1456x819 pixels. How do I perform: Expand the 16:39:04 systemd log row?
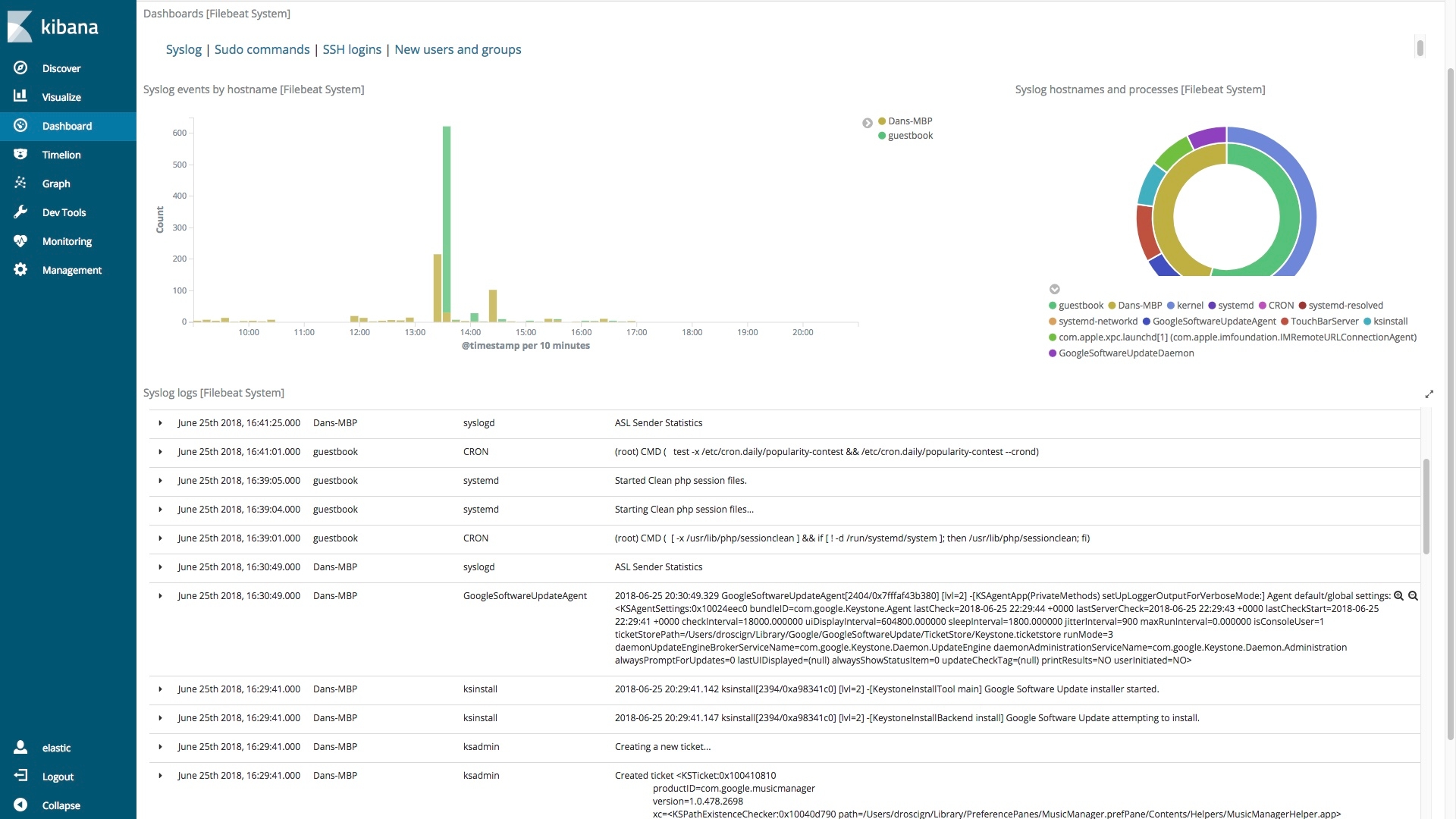(160, 510)
